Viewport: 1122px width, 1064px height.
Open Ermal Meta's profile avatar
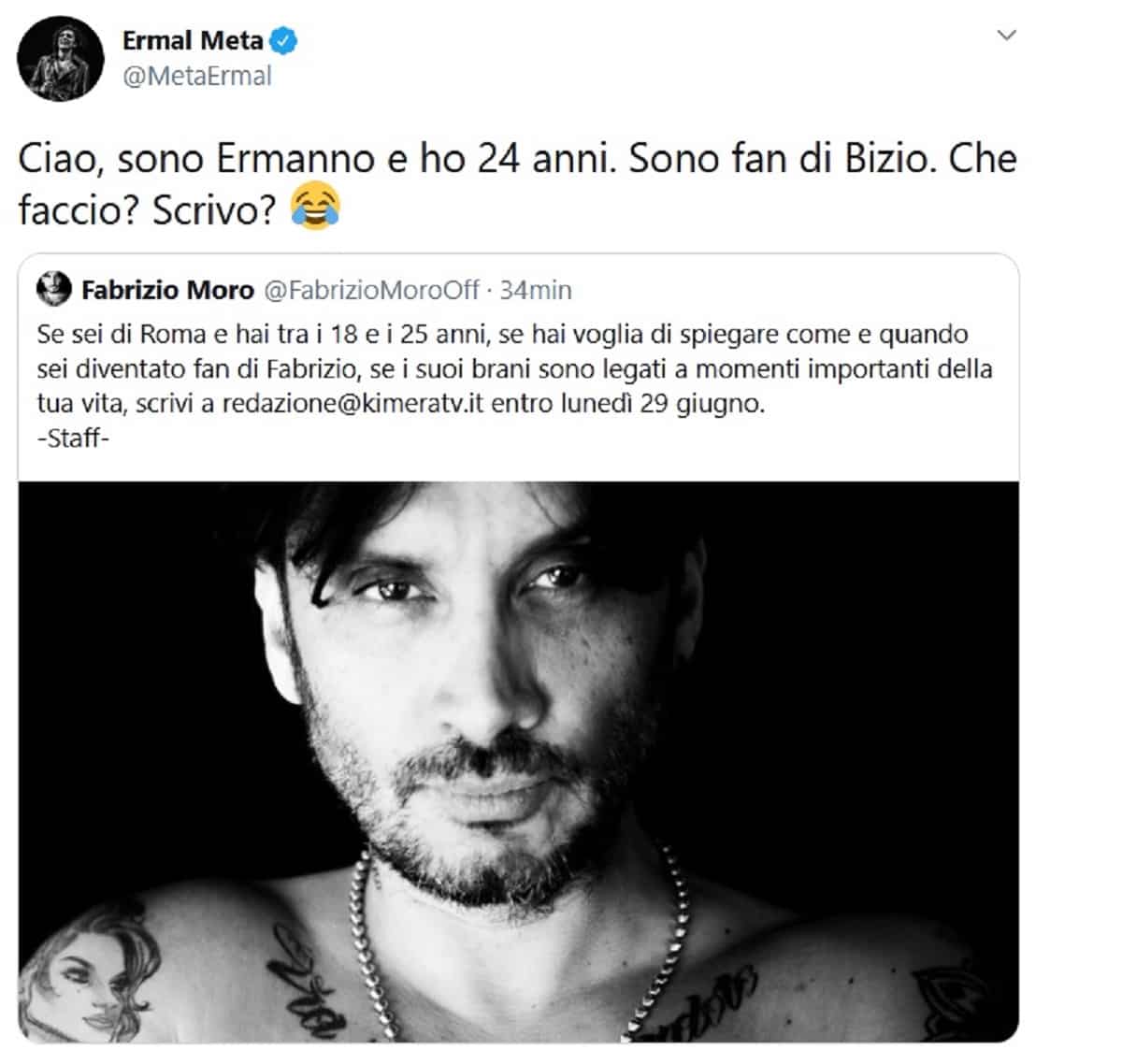tap(60, 57)
